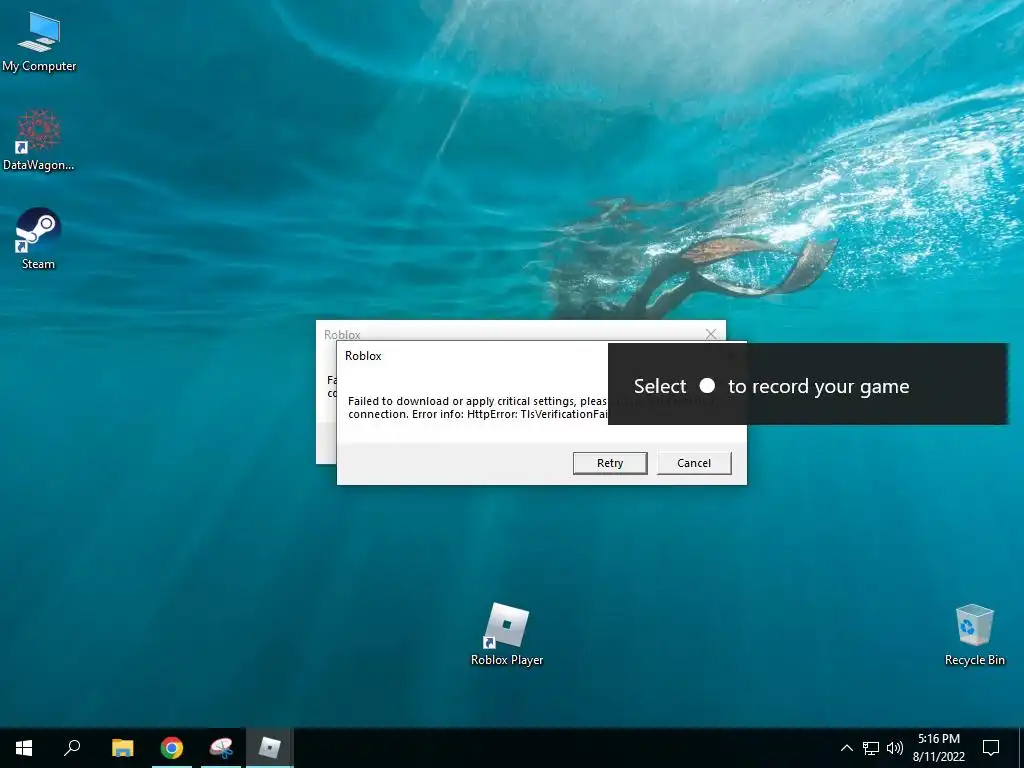
Task: Open the My Computer desktop icon
Action: [39, 41]
